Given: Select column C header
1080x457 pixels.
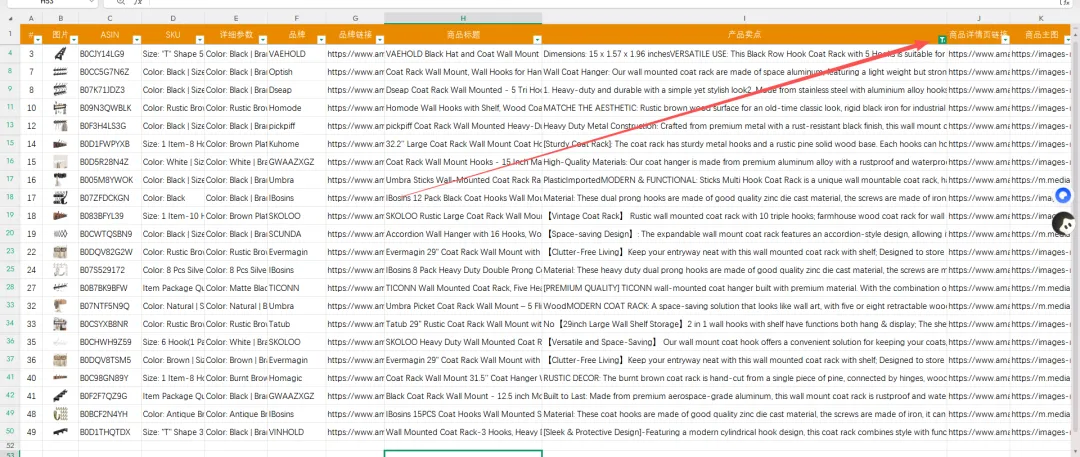Looking at the screenshot, I should coord(110,17).
